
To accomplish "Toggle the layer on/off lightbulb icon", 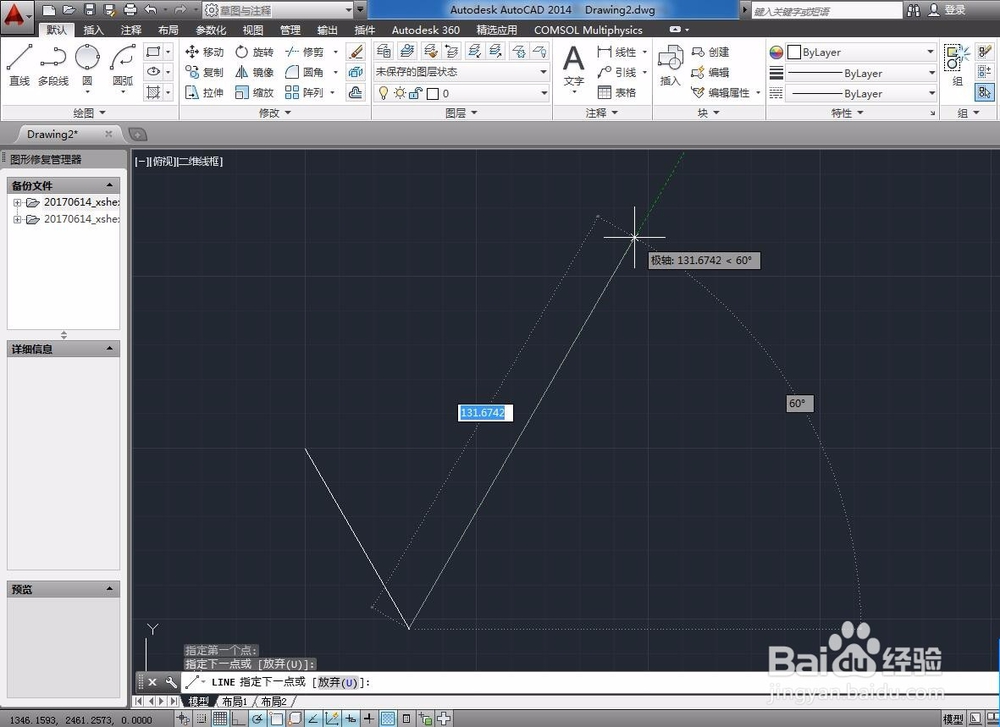I will pos(383,93).
